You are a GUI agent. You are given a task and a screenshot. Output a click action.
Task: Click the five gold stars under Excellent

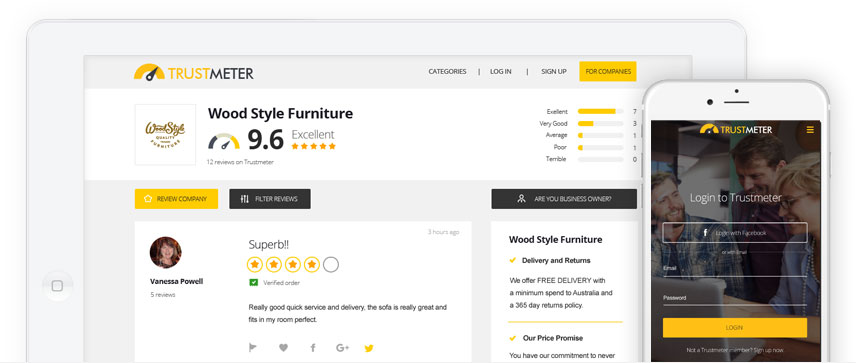[313, 146]
